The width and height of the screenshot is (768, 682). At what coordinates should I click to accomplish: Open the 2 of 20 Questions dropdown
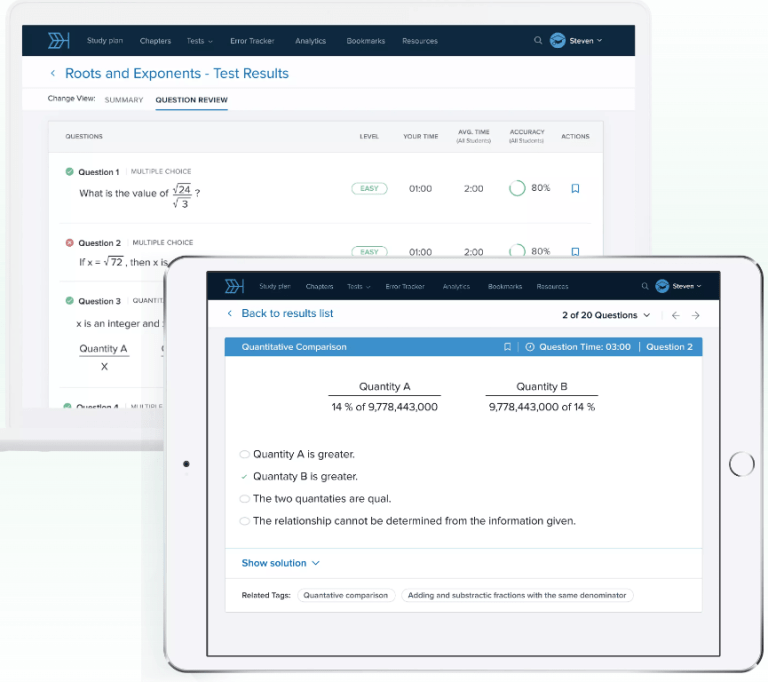tap(606, 315)
